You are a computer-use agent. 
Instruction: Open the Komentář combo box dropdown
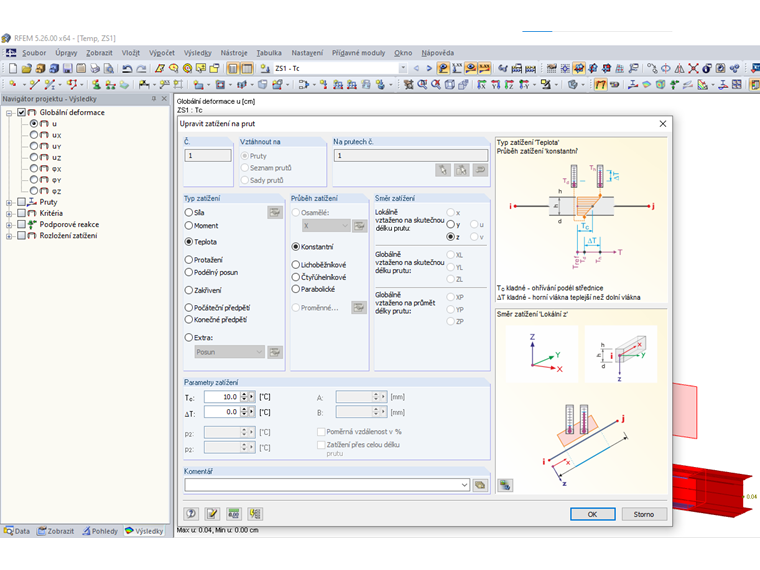click(464, 485)
